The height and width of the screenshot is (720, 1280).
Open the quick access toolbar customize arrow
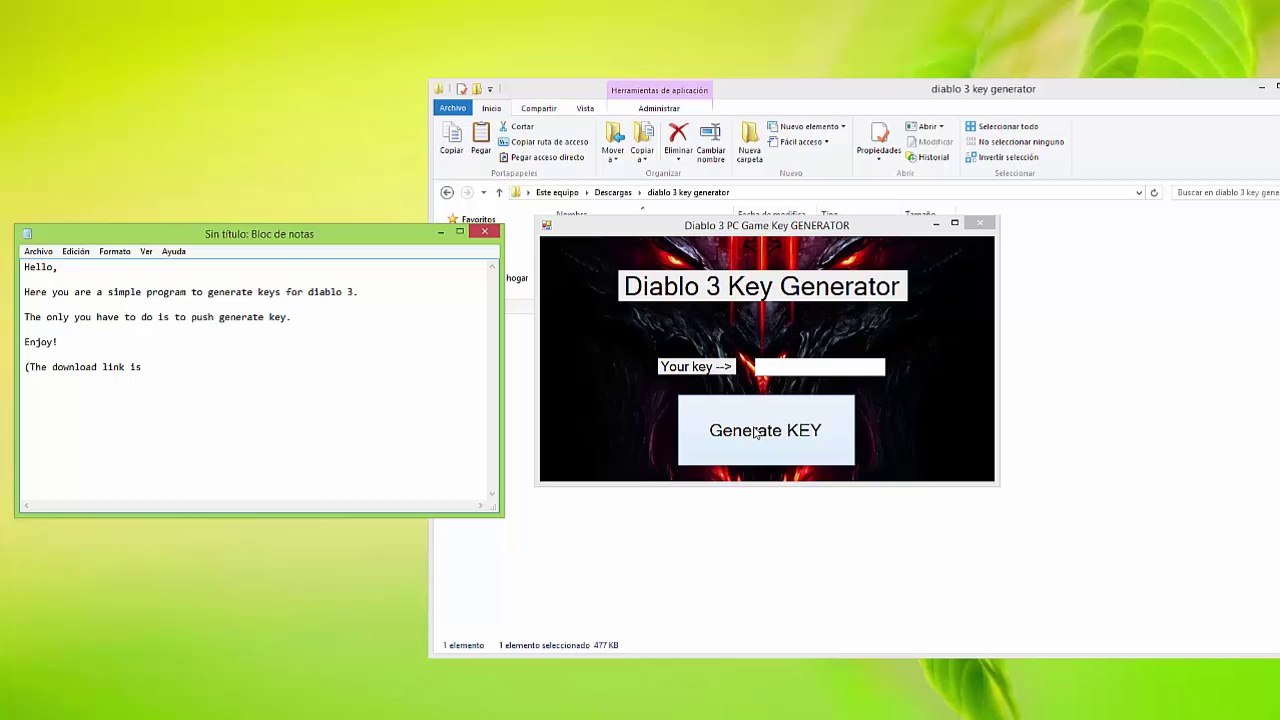(x=490, y=89)
